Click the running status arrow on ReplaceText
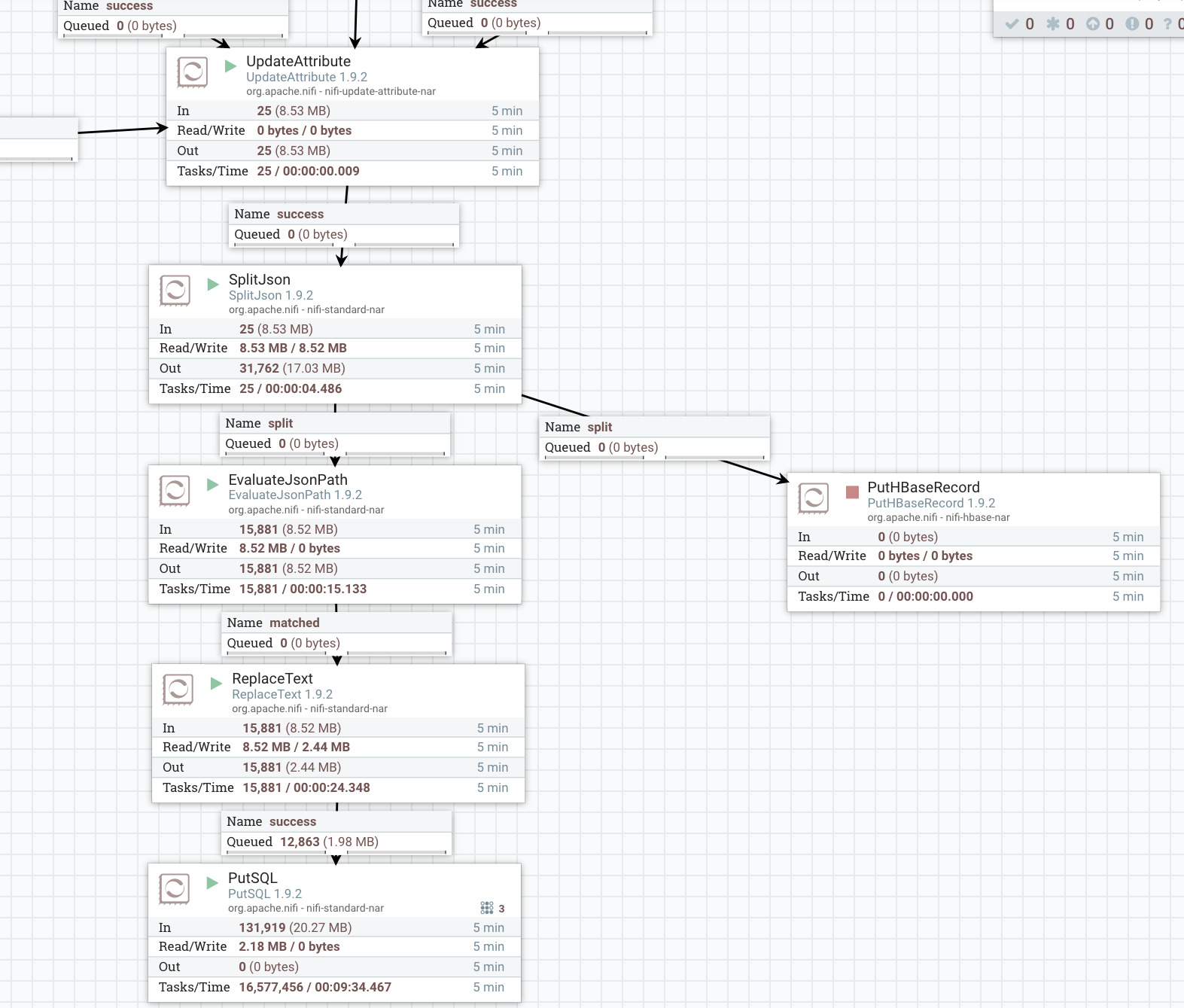The image size is (1184, 1008). click(216, 683)
